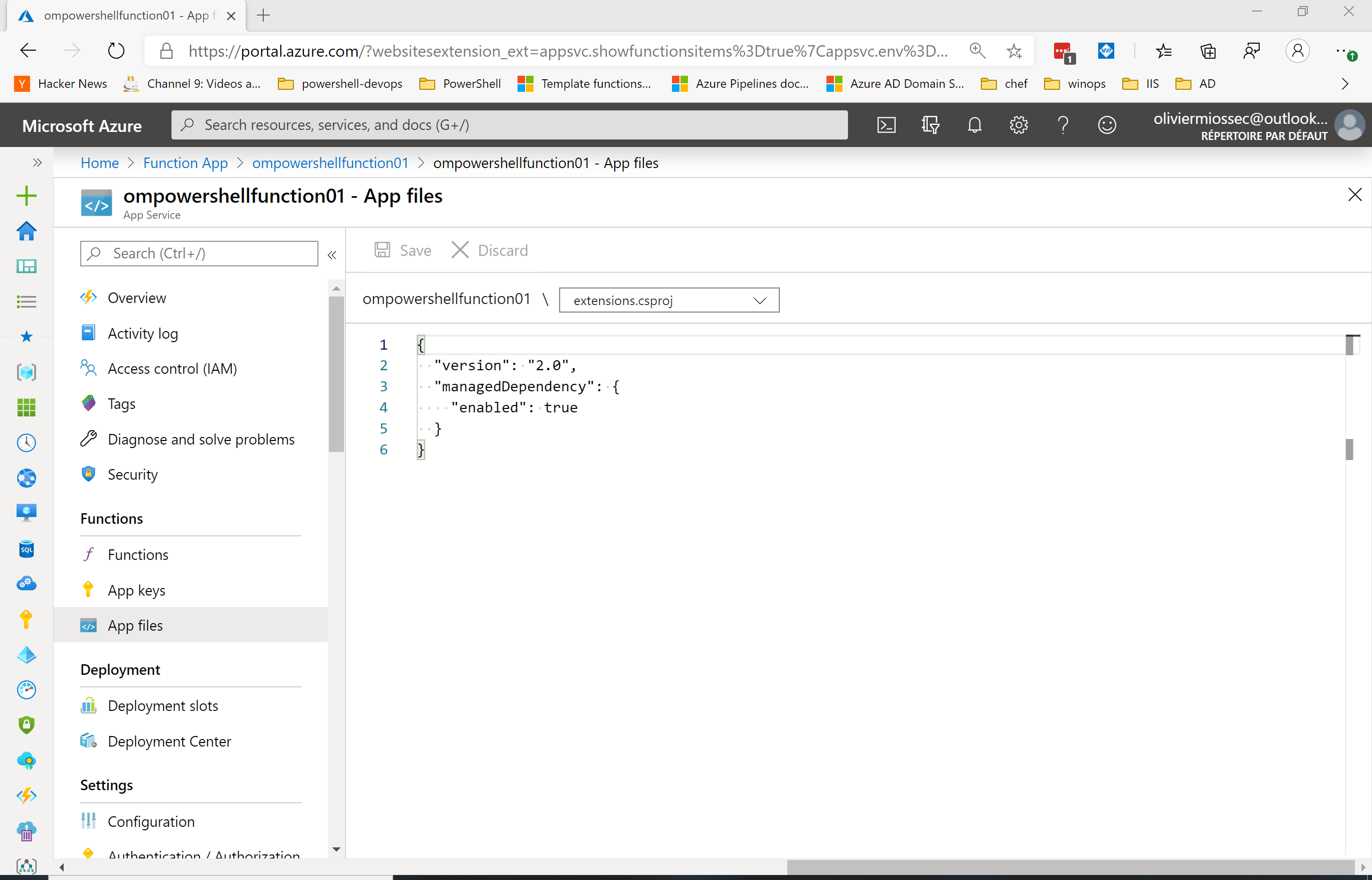1372x880 pixels.
Task: Open the Hacker News bookmark
Action: [61, 84]
